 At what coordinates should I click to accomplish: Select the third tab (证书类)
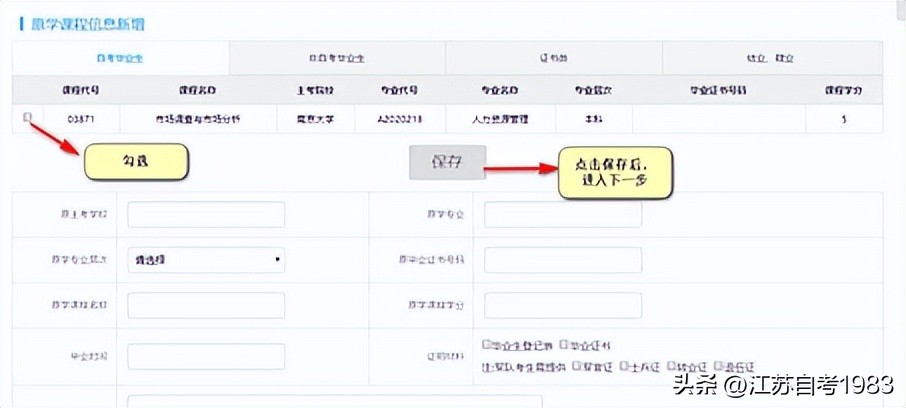click(554, 58)
